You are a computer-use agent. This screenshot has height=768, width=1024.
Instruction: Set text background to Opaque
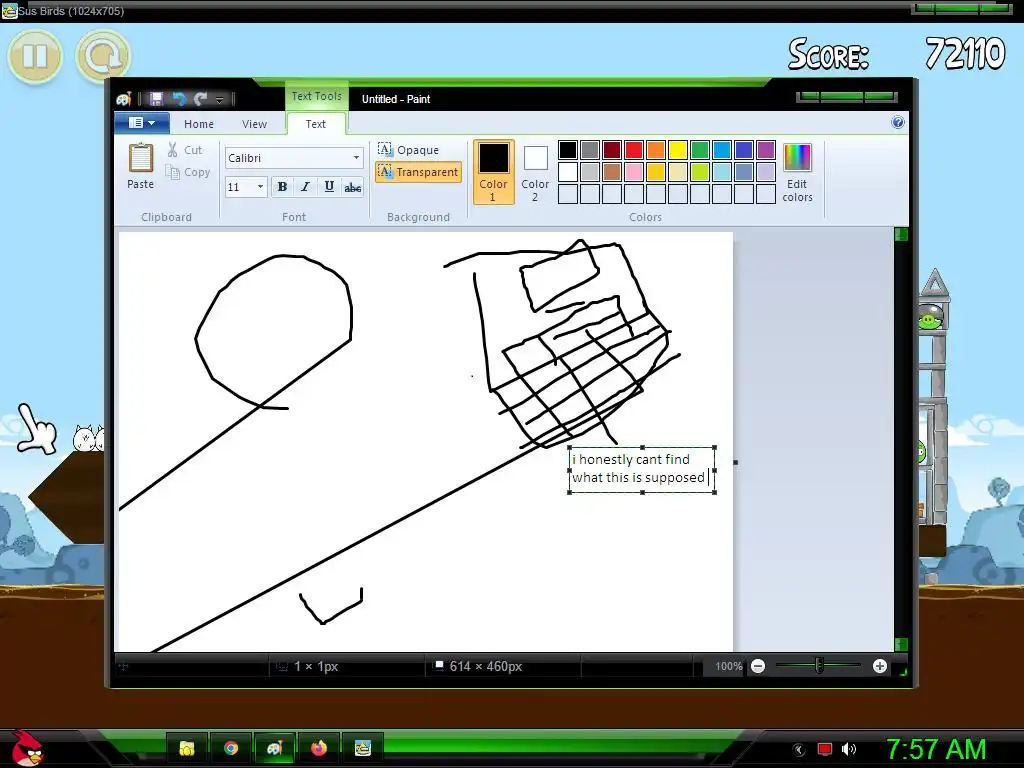click(409, 150)
